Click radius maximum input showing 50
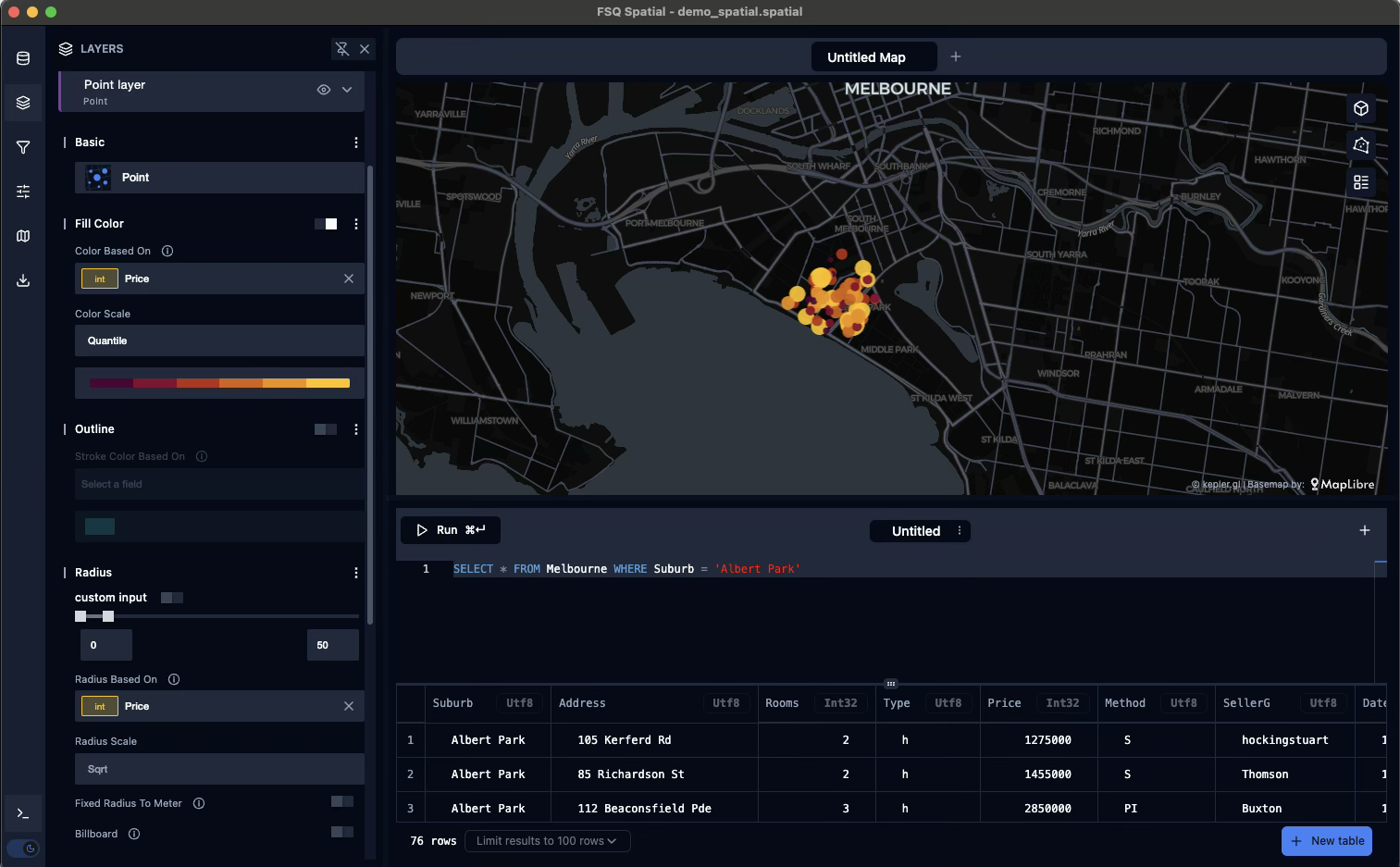This screenshot has width=1400, height=867. pos(333,645)
